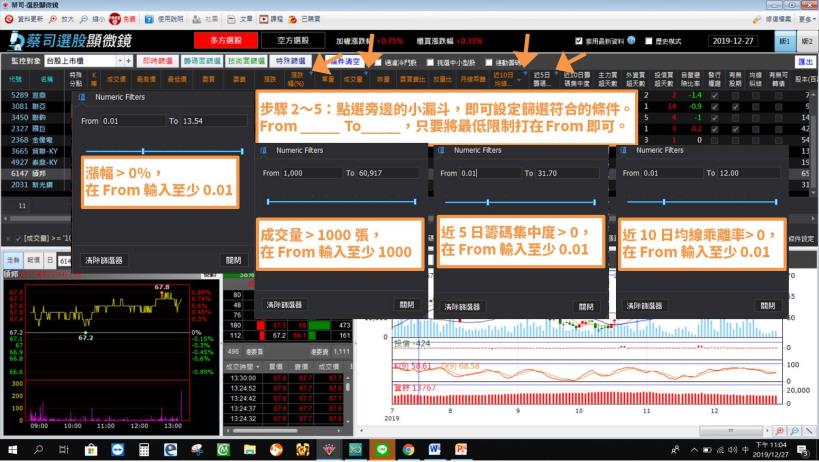Screen dimensions: 819x462
Task: Click the plus button beside 台股上市櫃 box
Action: pos(128,61)
